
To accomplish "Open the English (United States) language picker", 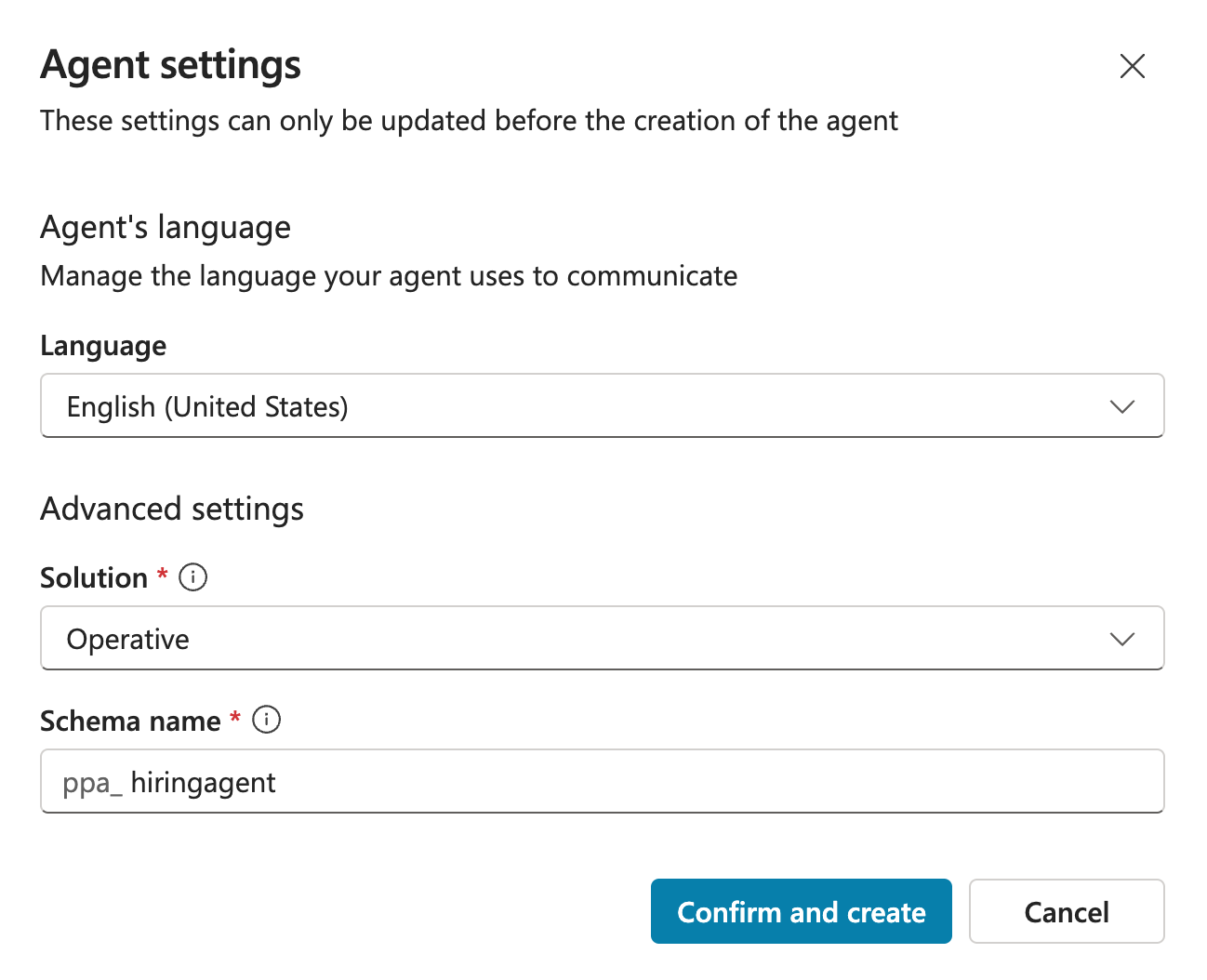I will (602, 406).
